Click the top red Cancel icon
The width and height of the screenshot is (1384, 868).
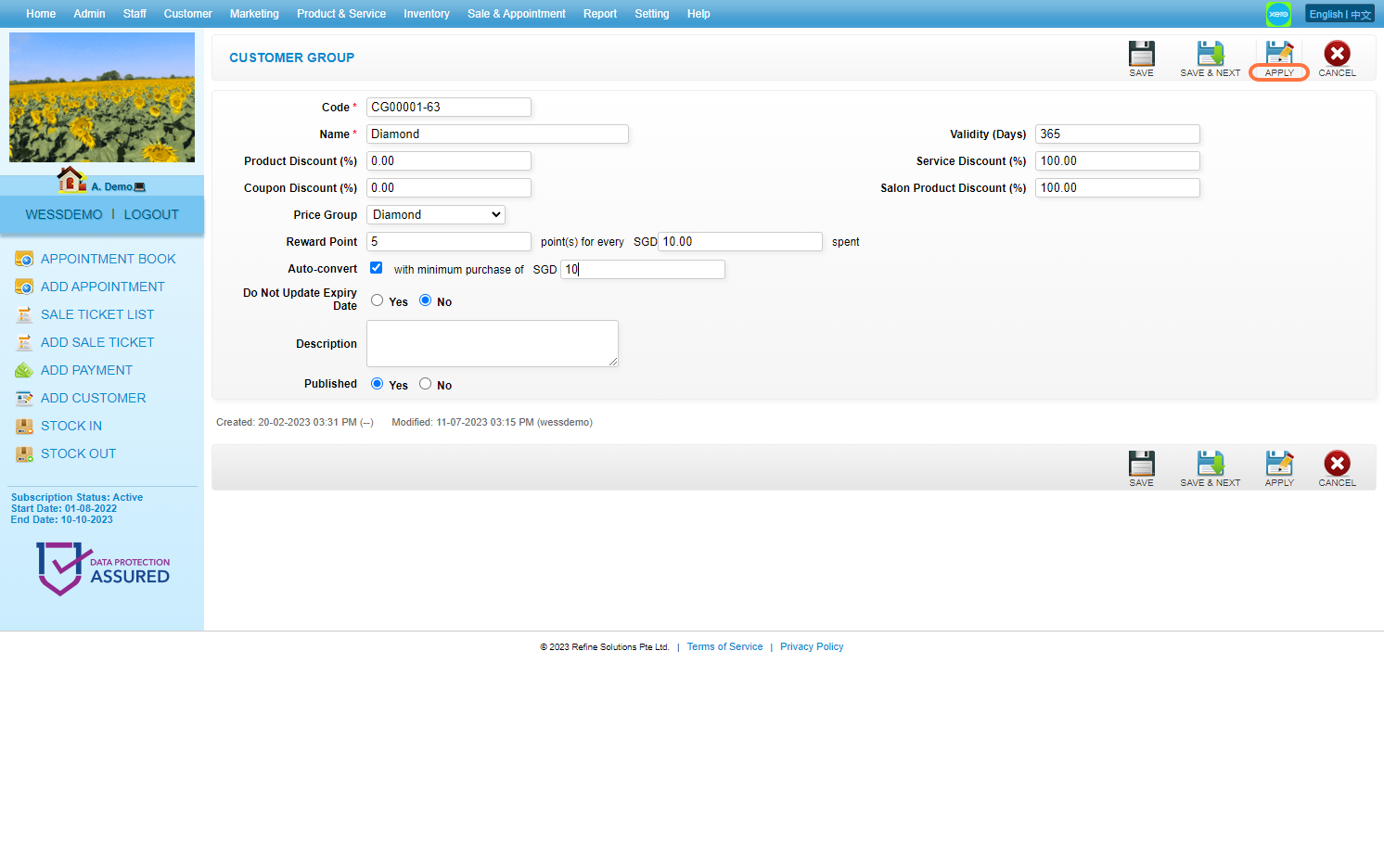click(x=1337, y=53)
